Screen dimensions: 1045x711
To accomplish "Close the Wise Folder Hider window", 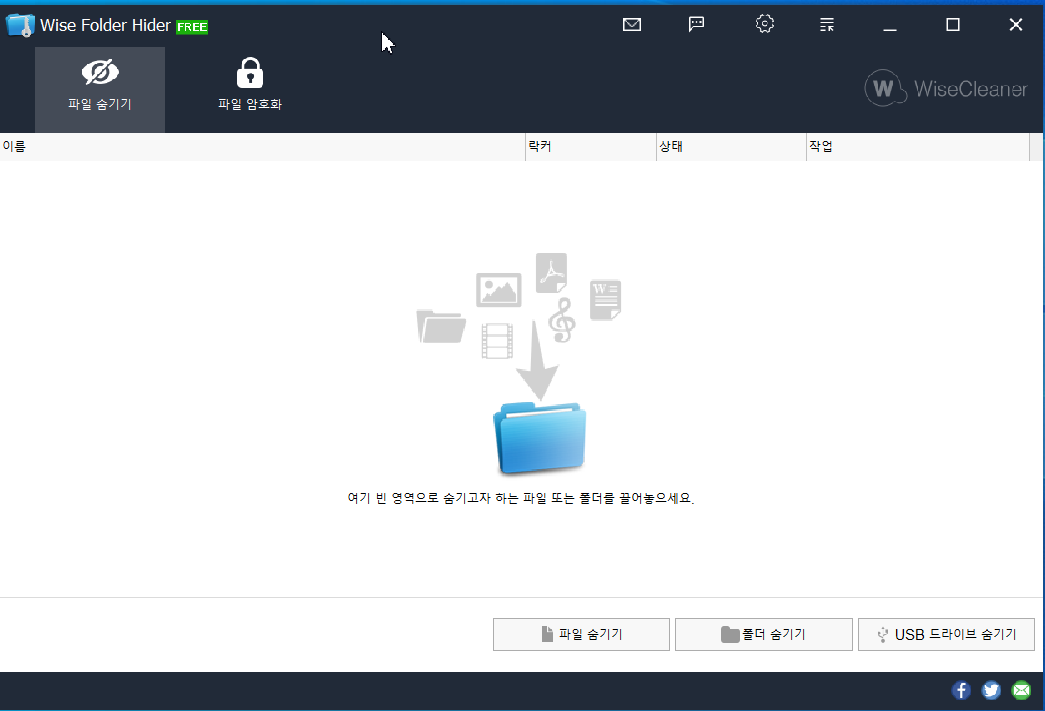I will click(1016, 25).
